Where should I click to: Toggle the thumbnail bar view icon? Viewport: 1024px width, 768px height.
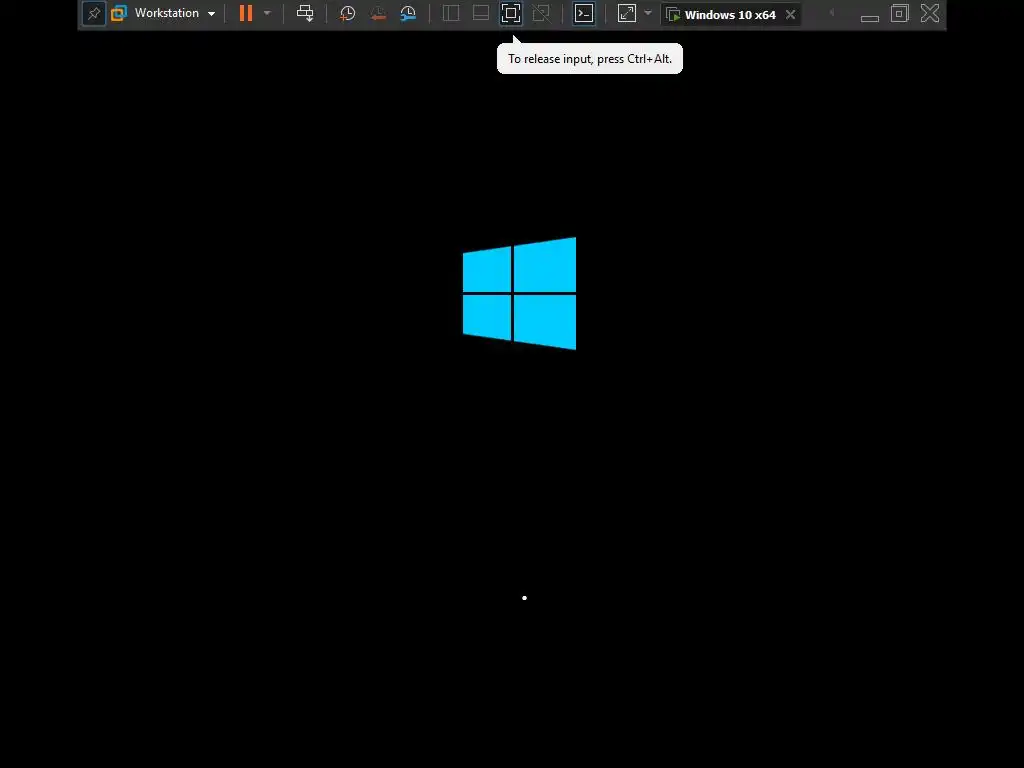pyautogui.click(x=481, y=13)
